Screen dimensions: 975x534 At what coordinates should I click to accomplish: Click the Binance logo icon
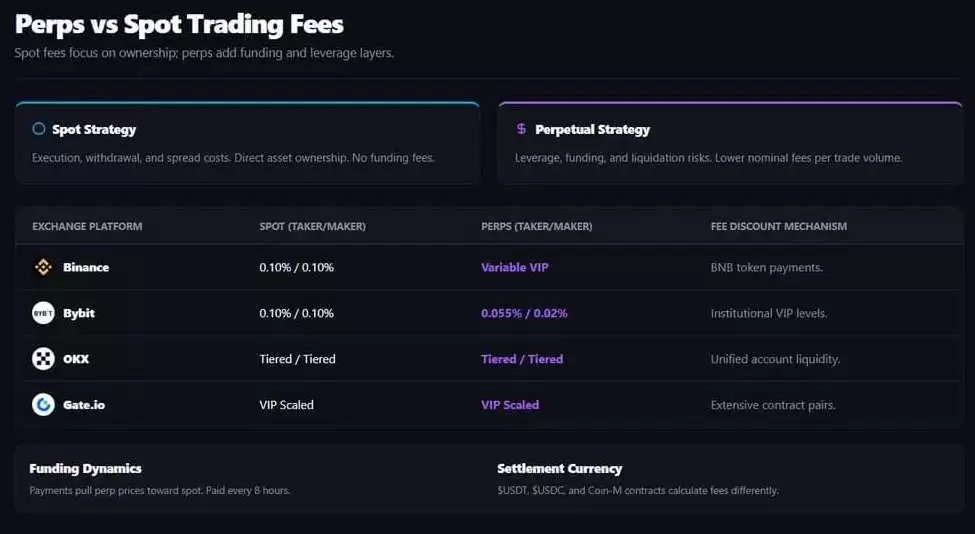coord(44,267)
